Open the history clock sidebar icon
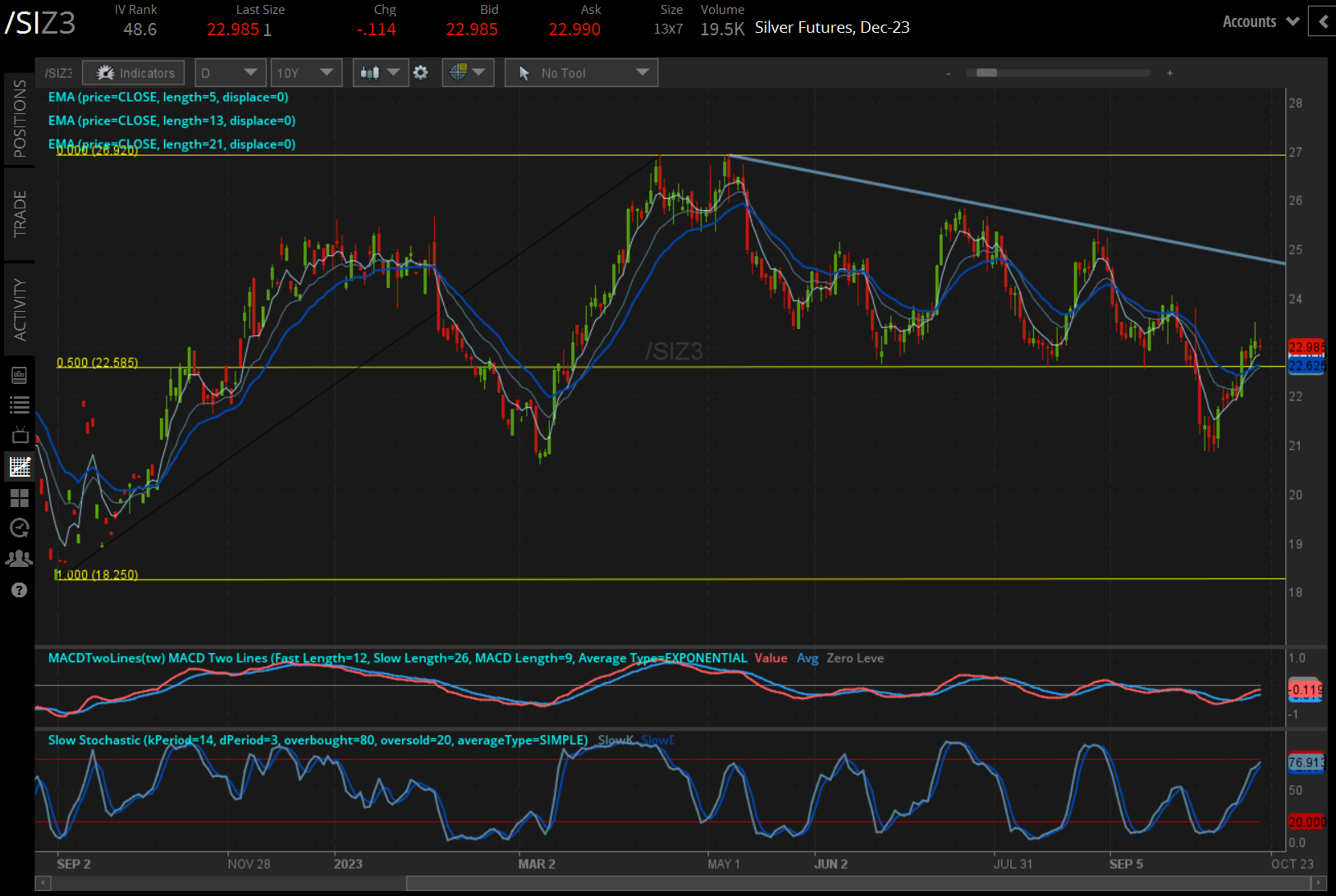This screenshot has height=896, width=1336. 19,528
